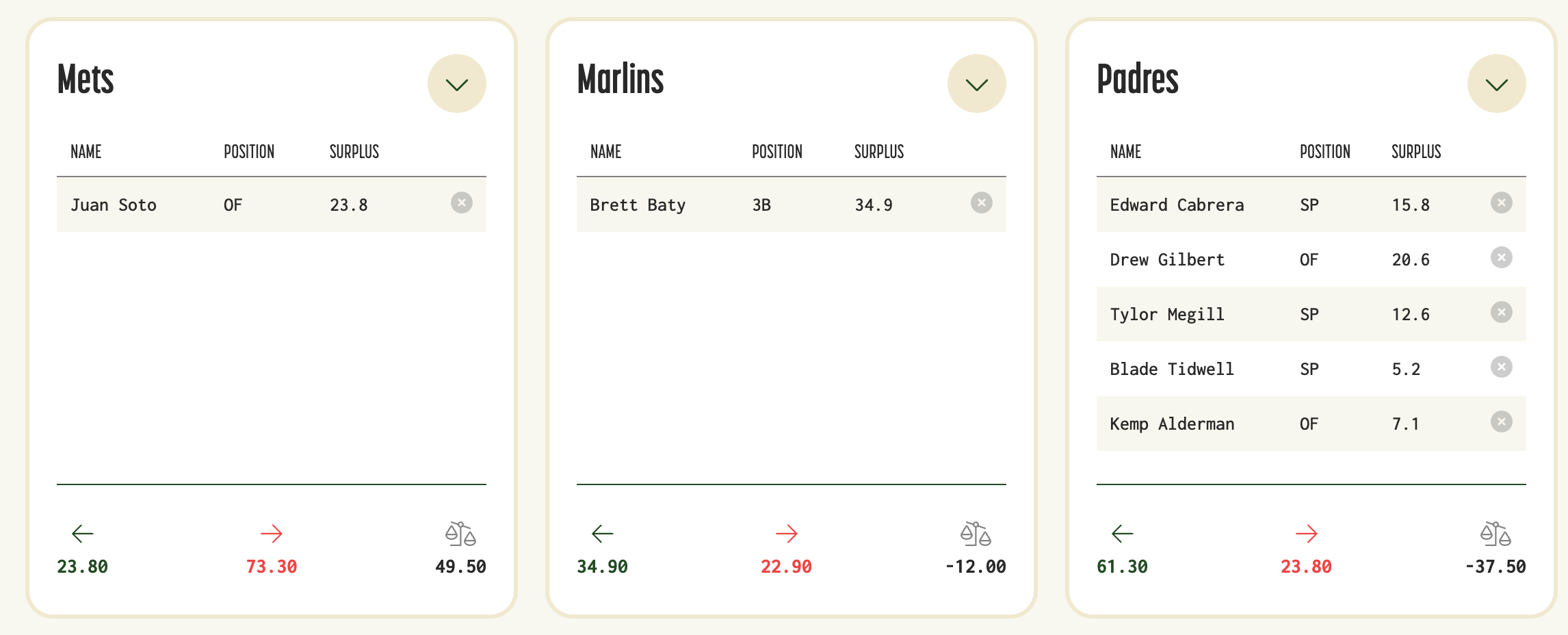Click the Mets outgoing red arrow
Image resolution: width=1568 pixels, height=635 pixels.
pyautogui.click(x=272, y=534)
